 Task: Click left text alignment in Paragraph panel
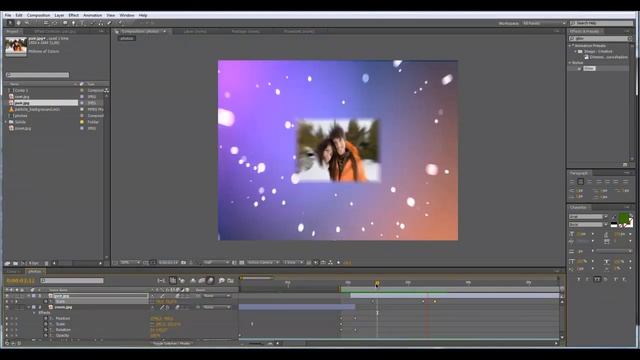pyautogui.click(x=572, y=182)
